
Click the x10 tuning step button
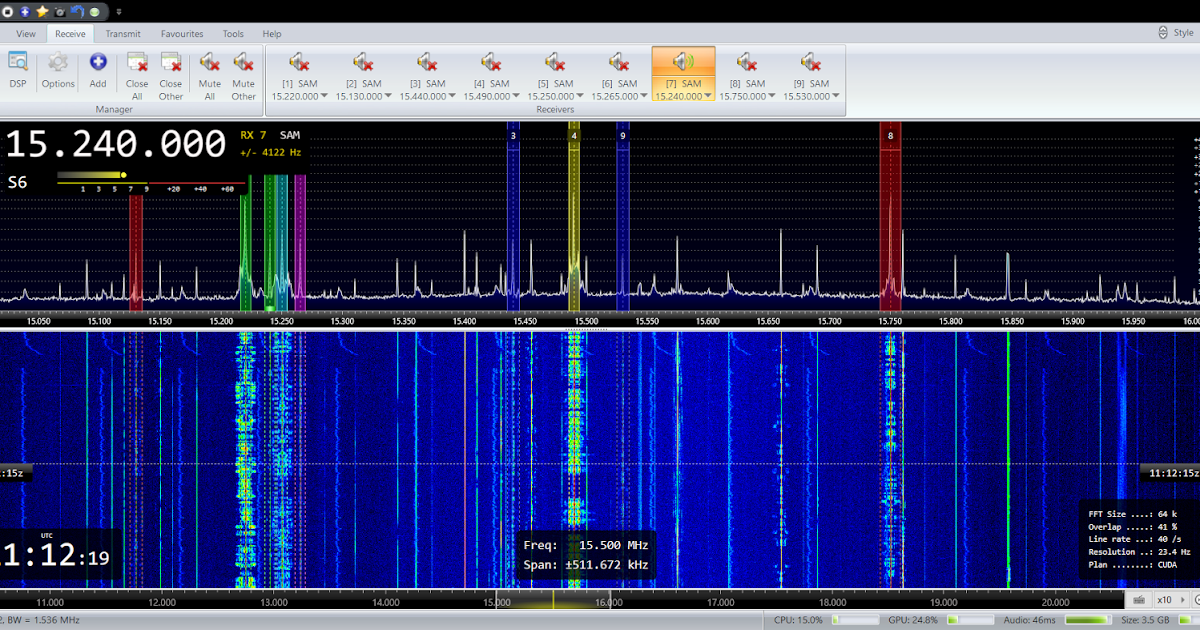1164,599
